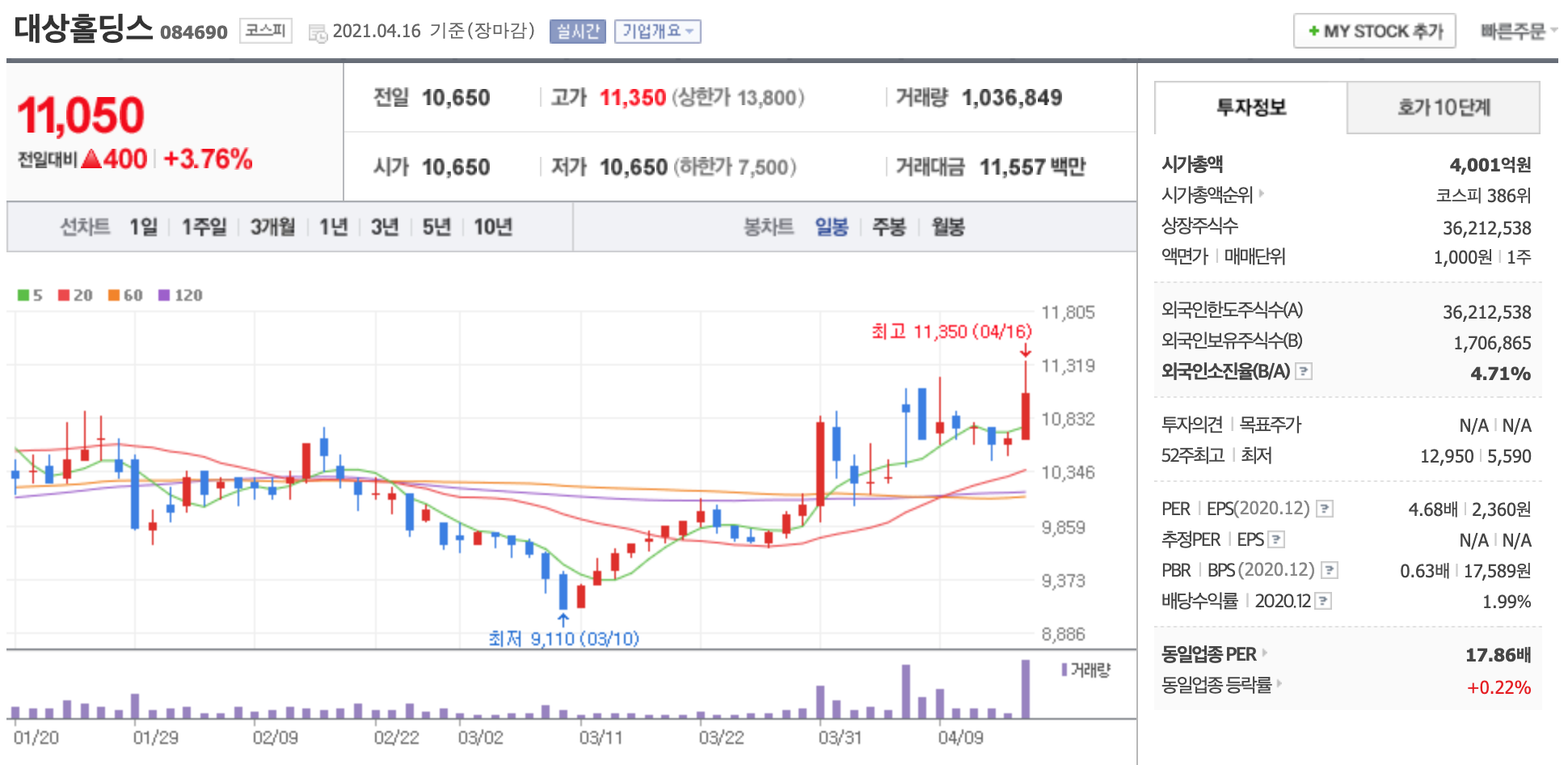
Task: Click the 코스피 market badge
Action: coord(266,31)
